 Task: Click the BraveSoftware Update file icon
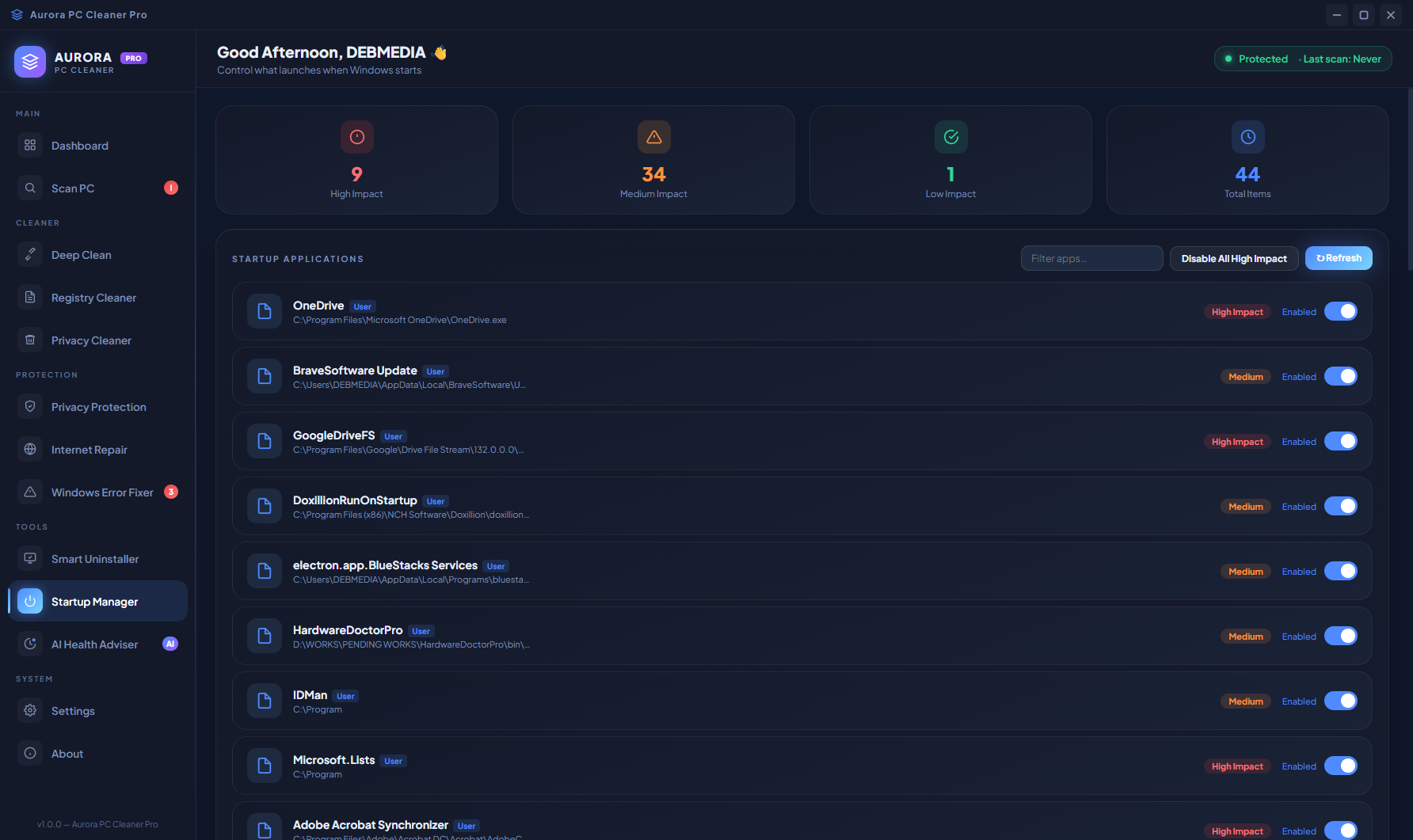(x=265, y=376)
